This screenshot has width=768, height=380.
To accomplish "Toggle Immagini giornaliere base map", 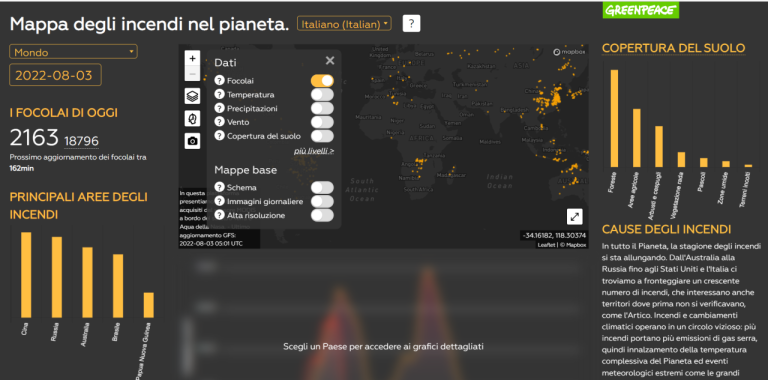I will 322,201.
